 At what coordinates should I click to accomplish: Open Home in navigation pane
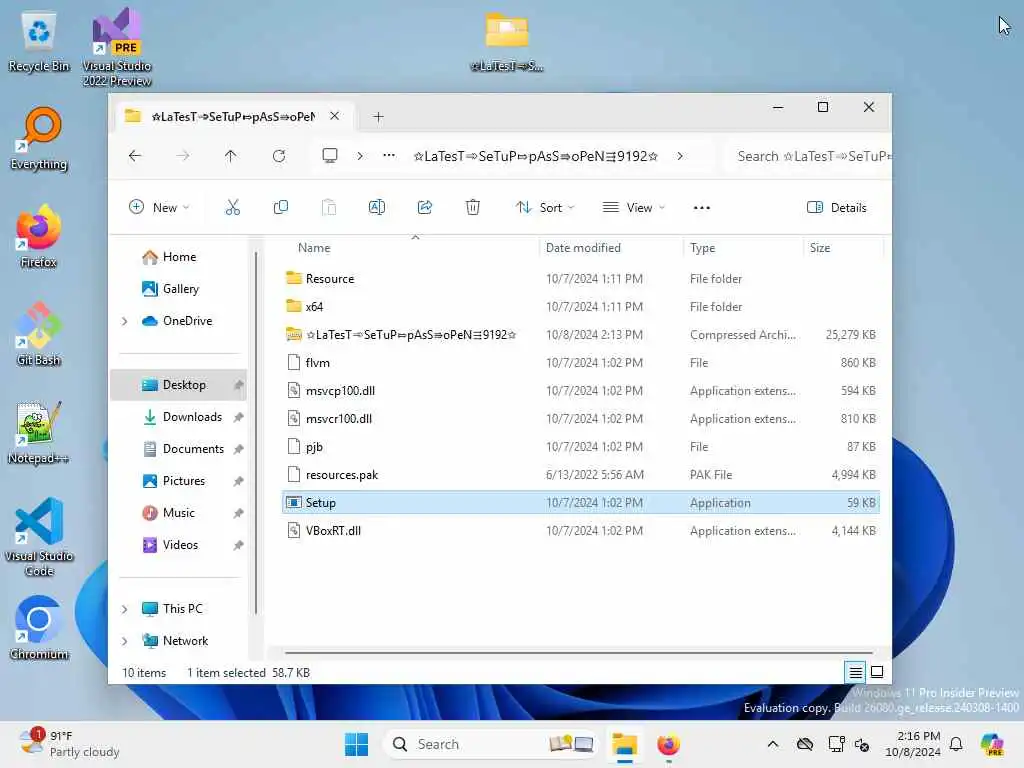click(x=180, y=257)
